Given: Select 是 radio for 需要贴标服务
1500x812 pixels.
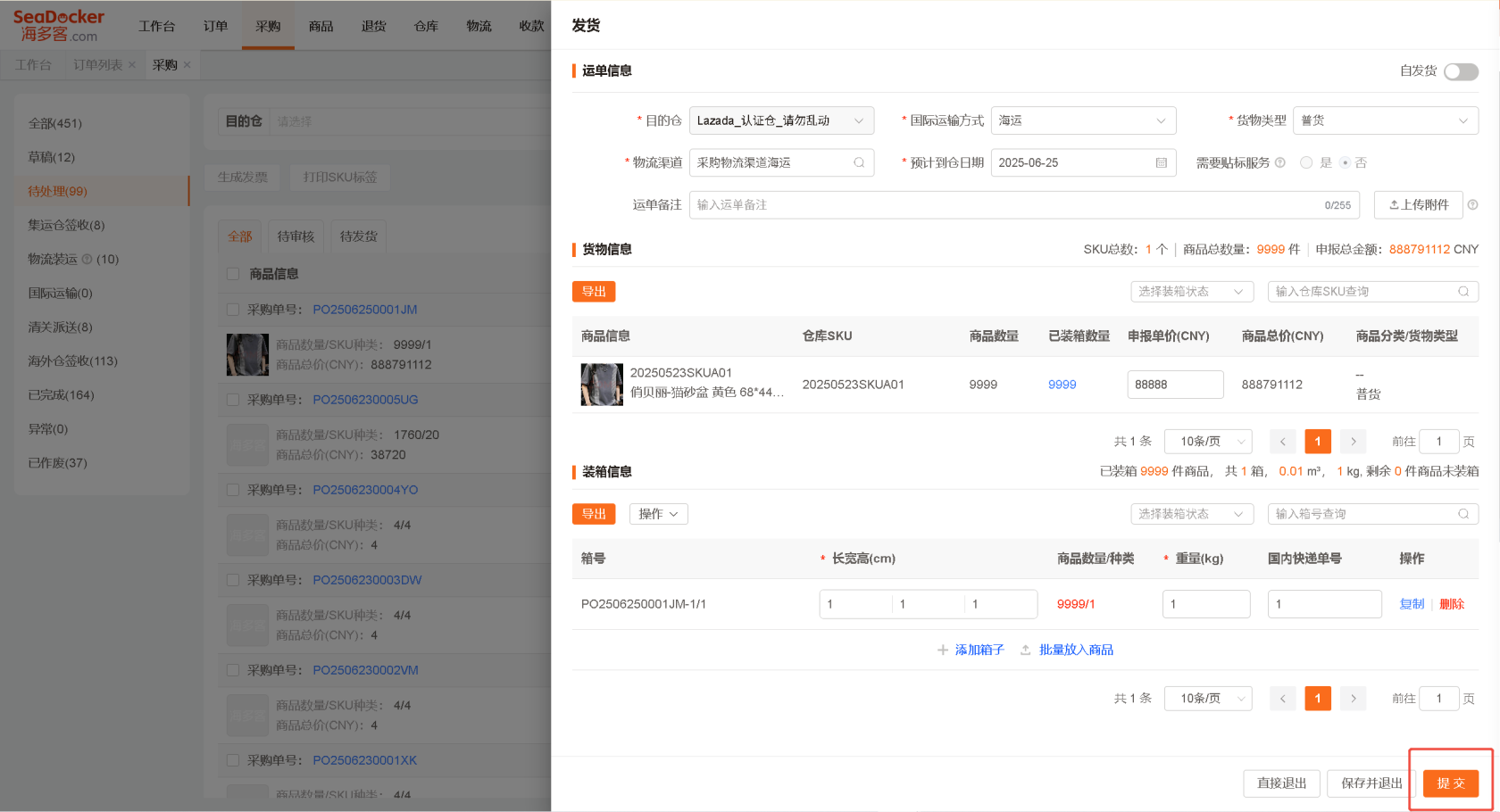Looking at the screenshot, I should 1306,162.
